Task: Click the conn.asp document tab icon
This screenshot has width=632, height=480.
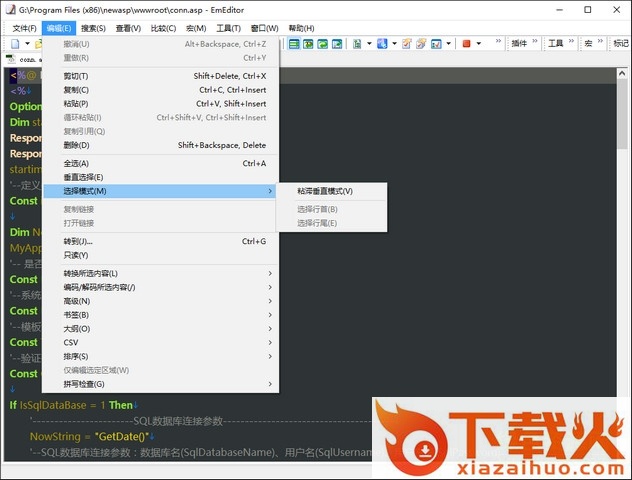Action: point(11,60)
